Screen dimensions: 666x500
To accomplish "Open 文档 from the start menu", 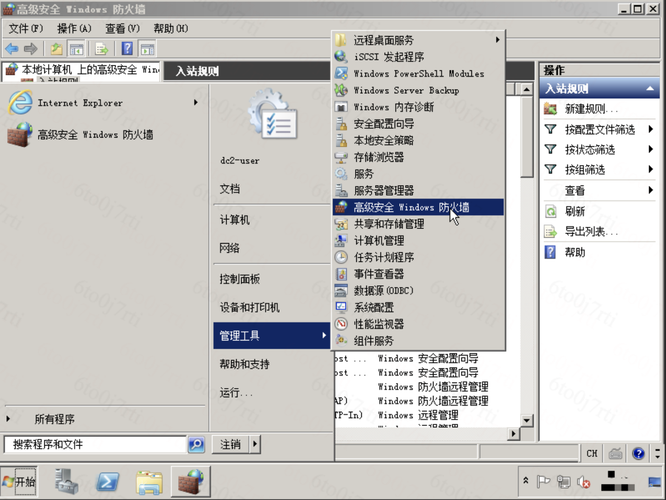I will [271, 189].
